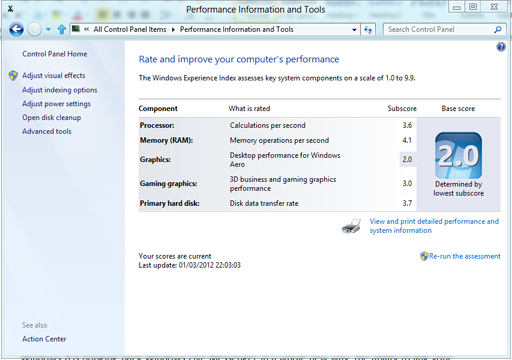Click the Subscore column header
This screenshot has height=360, width=512.
click(x=402, y=109)
